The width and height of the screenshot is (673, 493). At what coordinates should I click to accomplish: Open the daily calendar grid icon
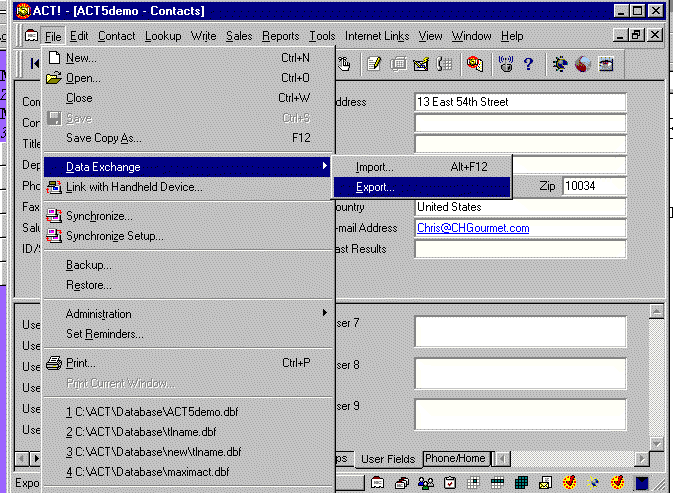click(473, 483)
